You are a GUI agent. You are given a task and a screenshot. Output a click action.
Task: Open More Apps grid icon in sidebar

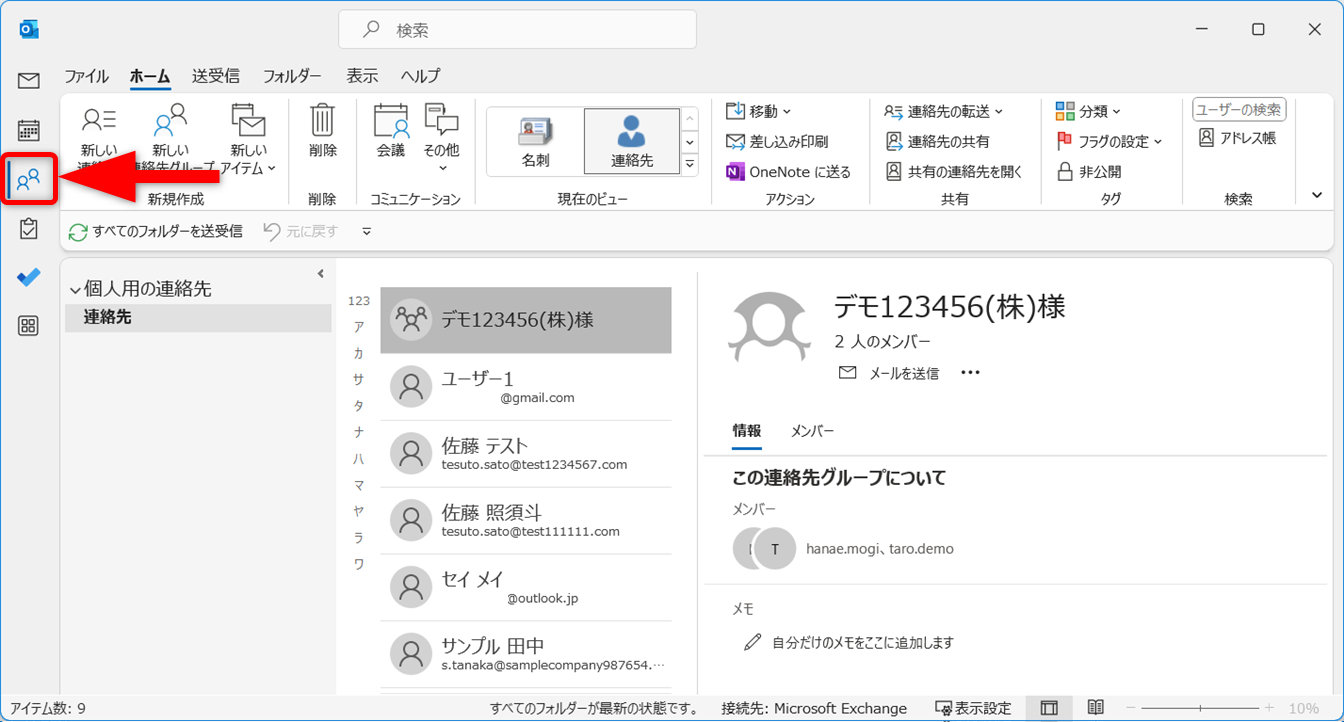point(28,326)
